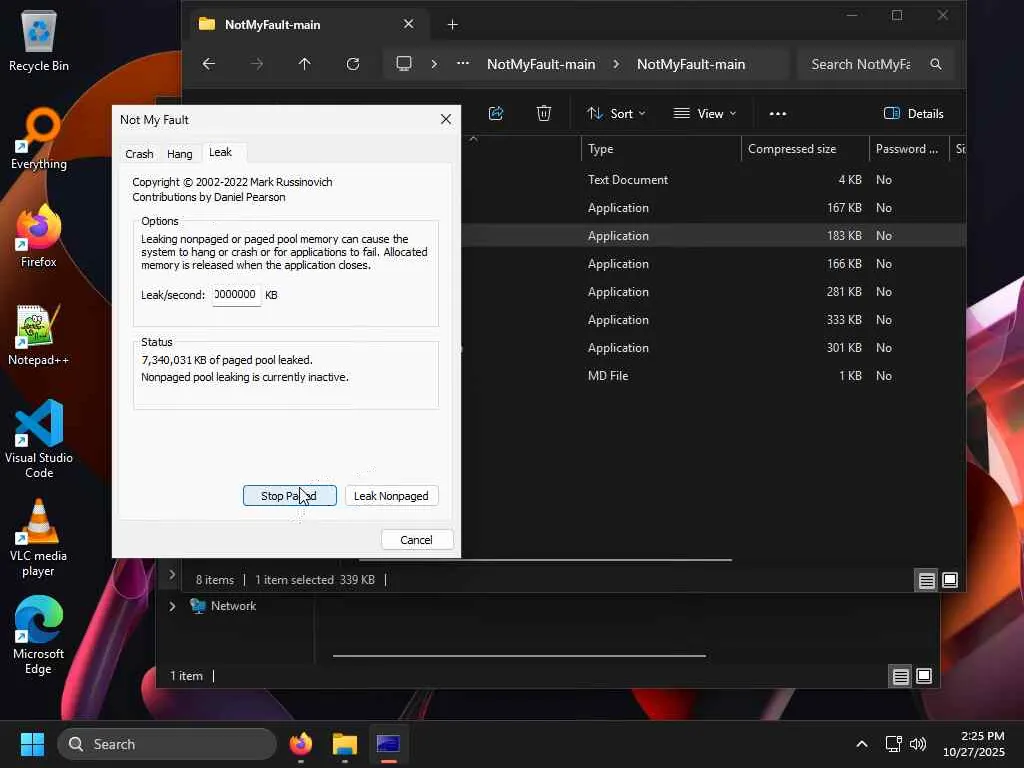Open VLC media player desktop shortcut
Image resolution: width=1024 pixels, height=768 pixels.
tap(39, 538)
